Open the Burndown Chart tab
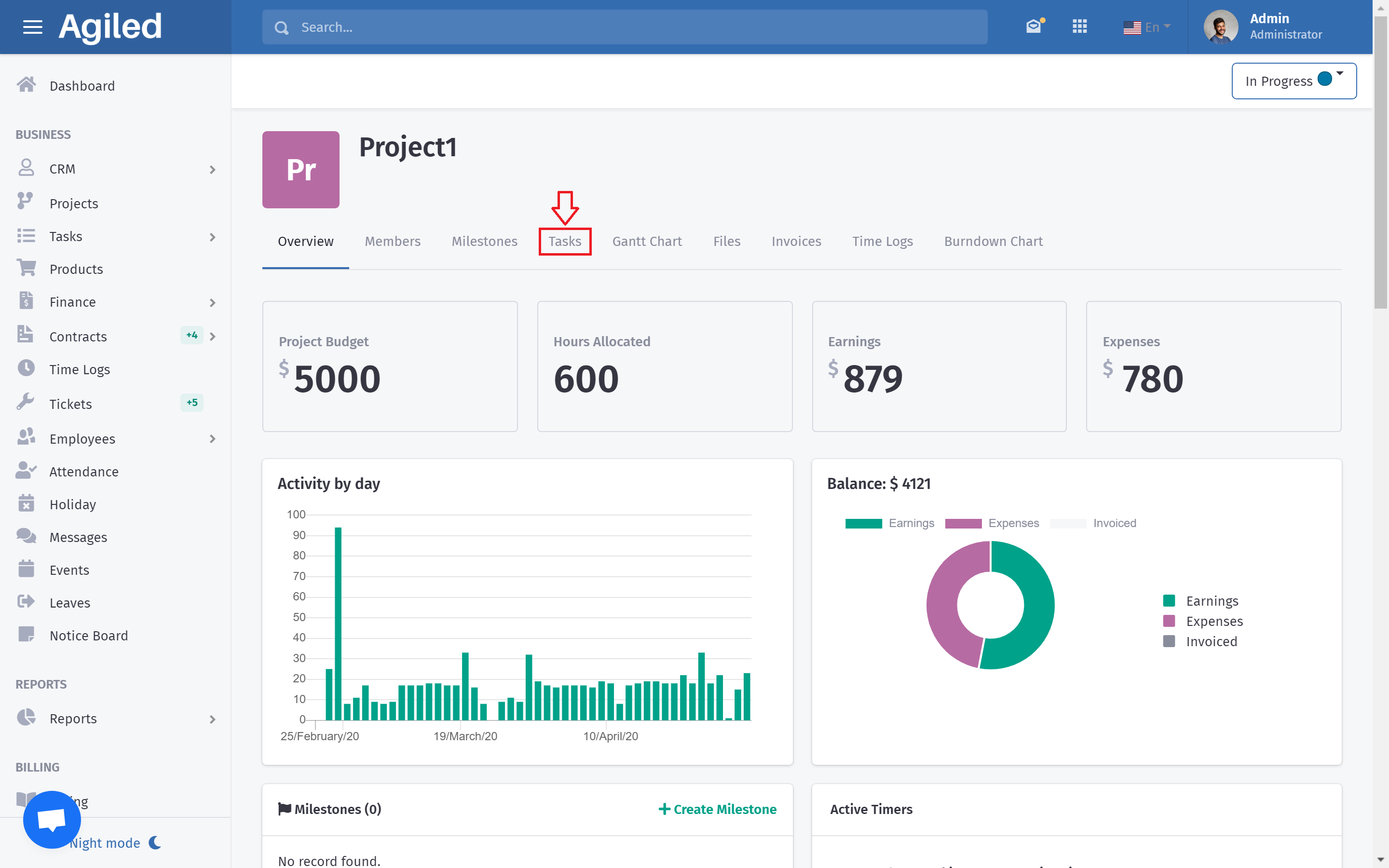1389x868 pixels. click(993, 241)
